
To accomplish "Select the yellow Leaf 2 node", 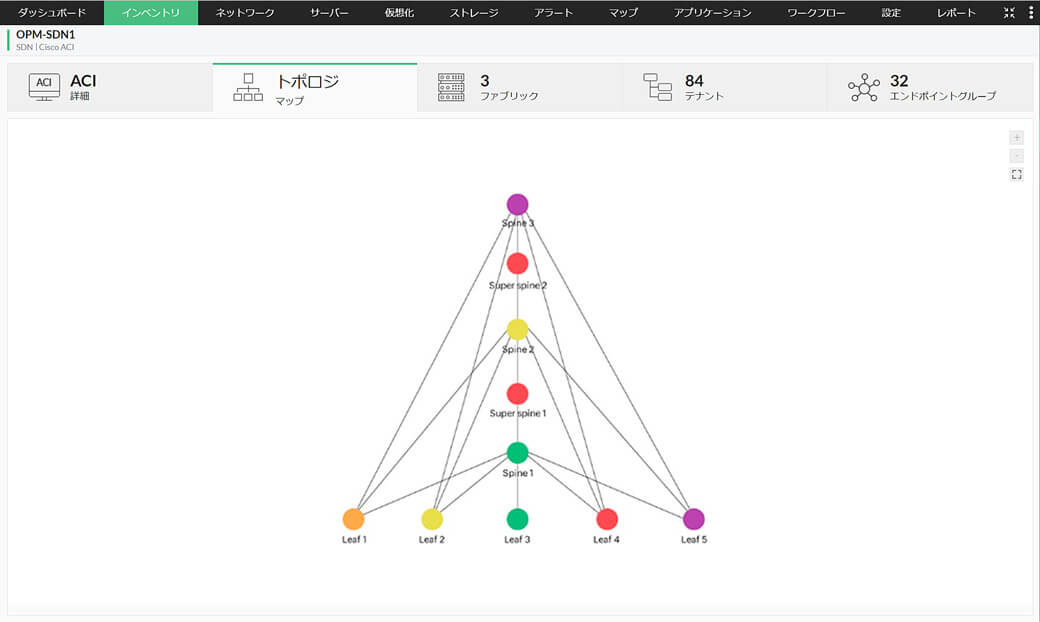I will [x=432, y=519].
